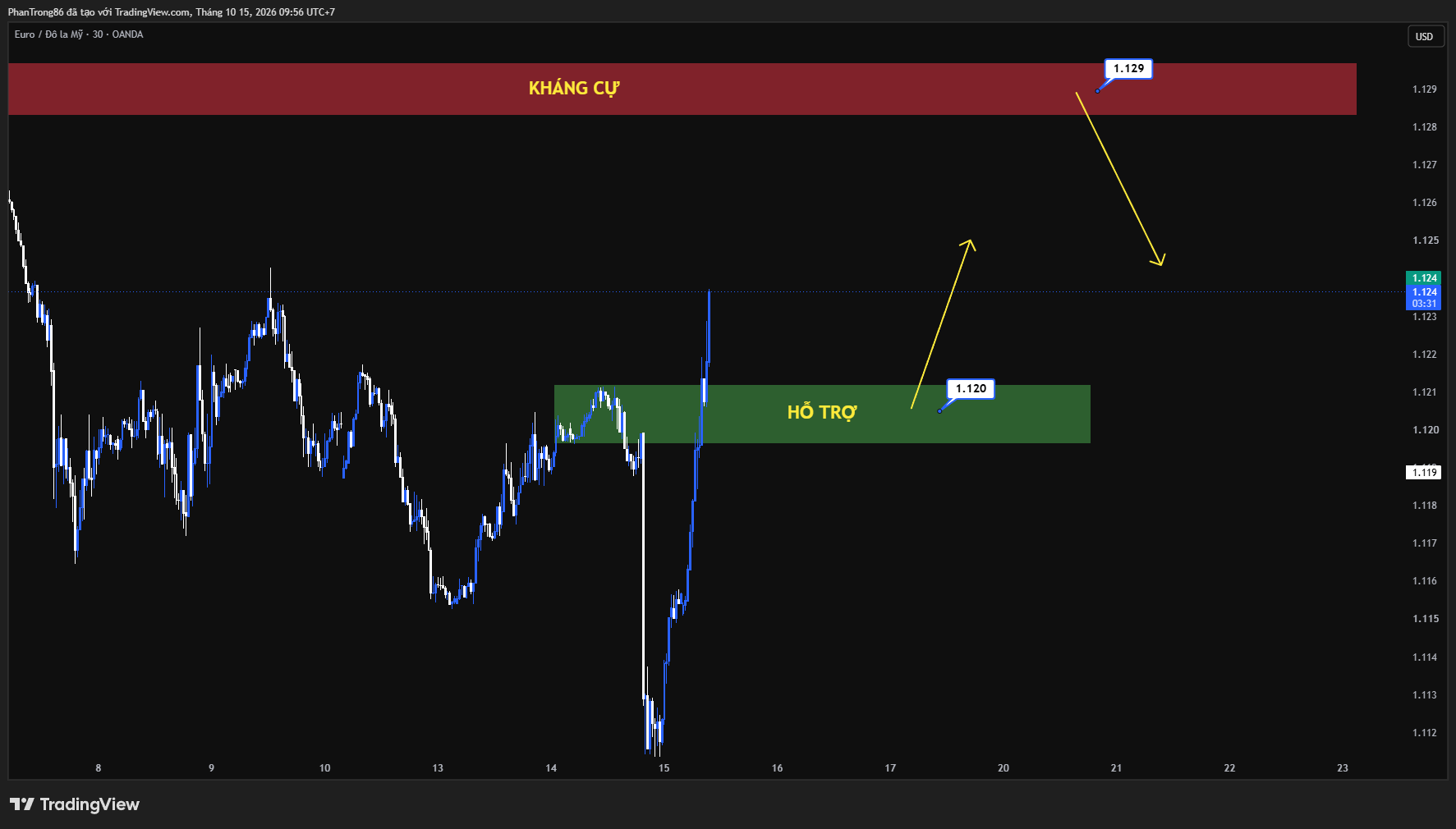Click date 14 on the time axis
1456x829 pixels.
click(x=551, y=768)
